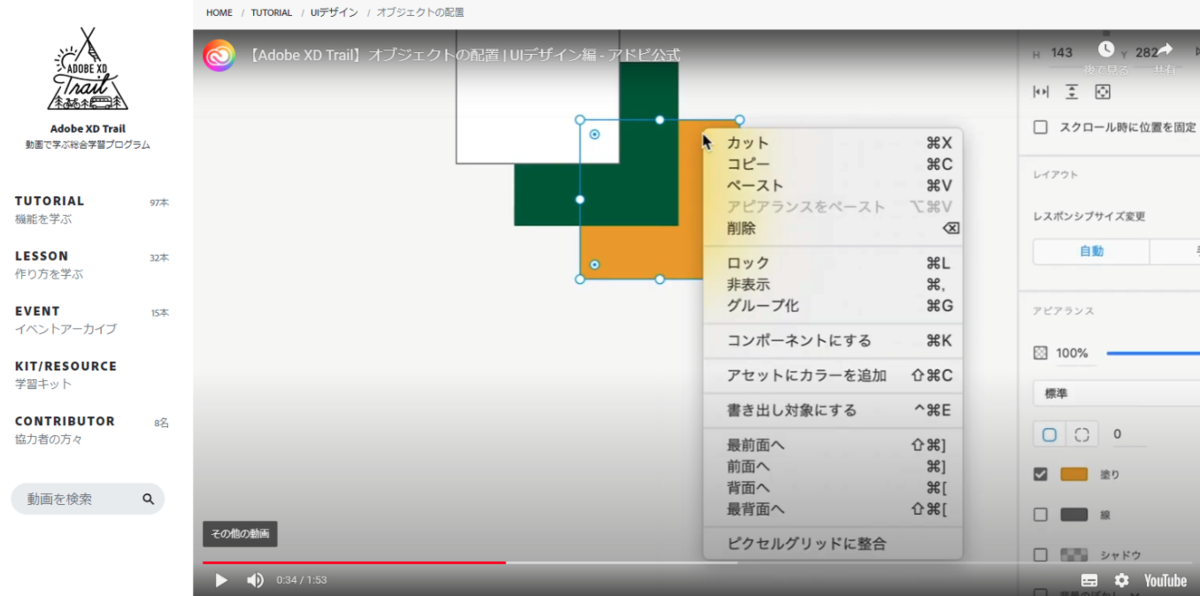Focus the 動画を検索 search field
Viewport: 1200px width, 596px height.
88,499
